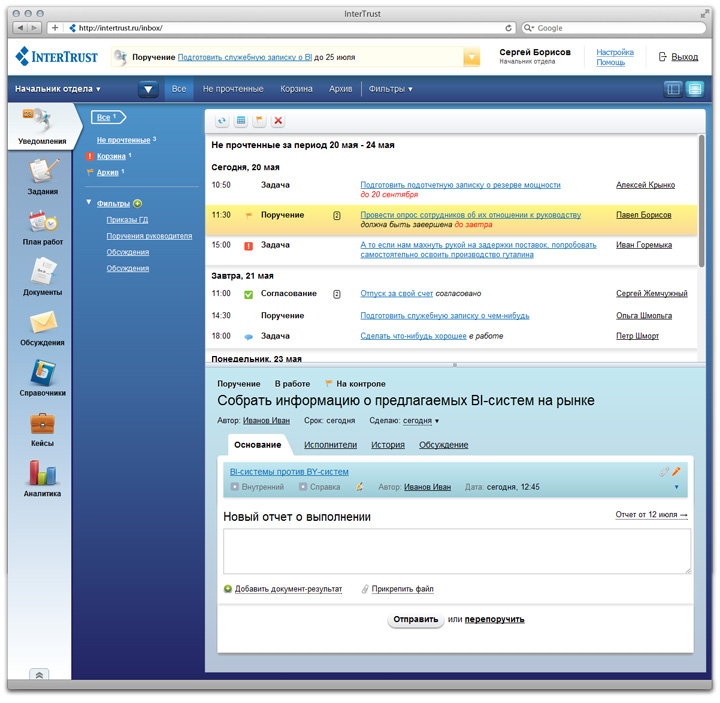The width and height of the screenshot is (720, 703).
Task: Click the Прикрепить файл link
Action: tap(402, 589)
